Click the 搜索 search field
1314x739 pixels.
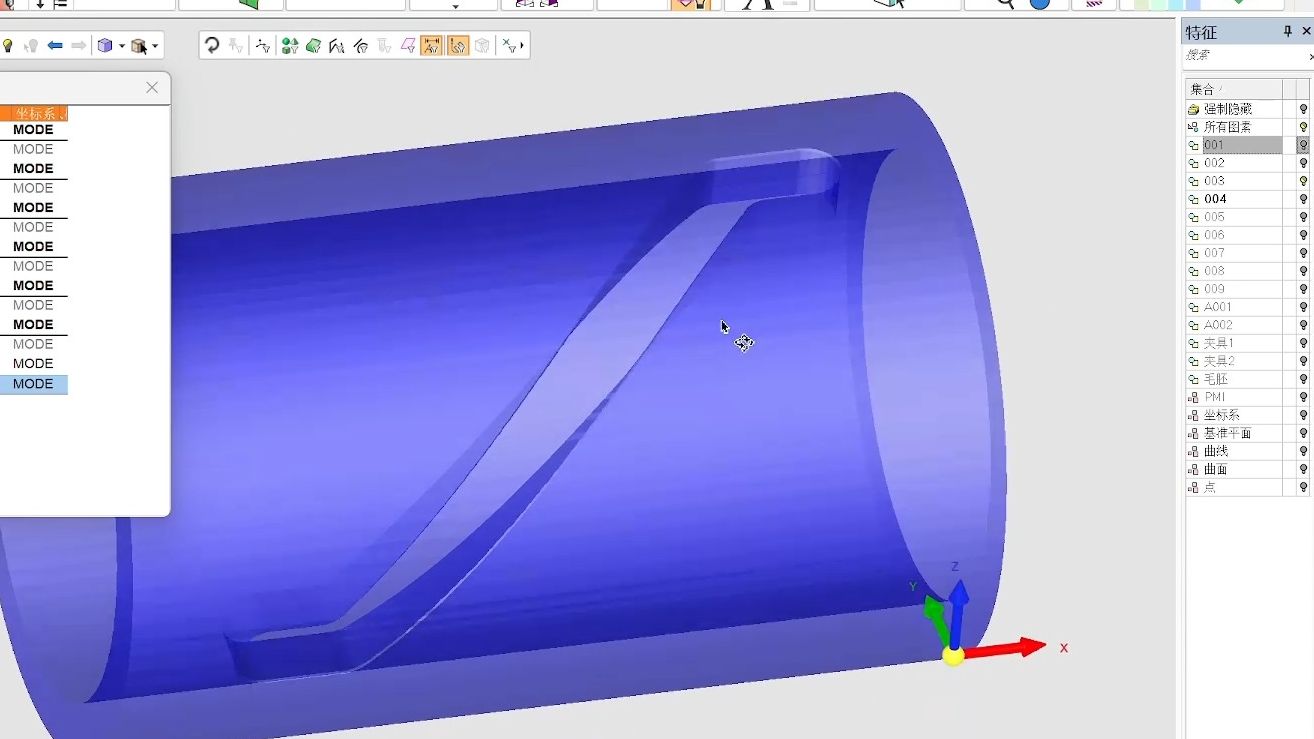1243,56
